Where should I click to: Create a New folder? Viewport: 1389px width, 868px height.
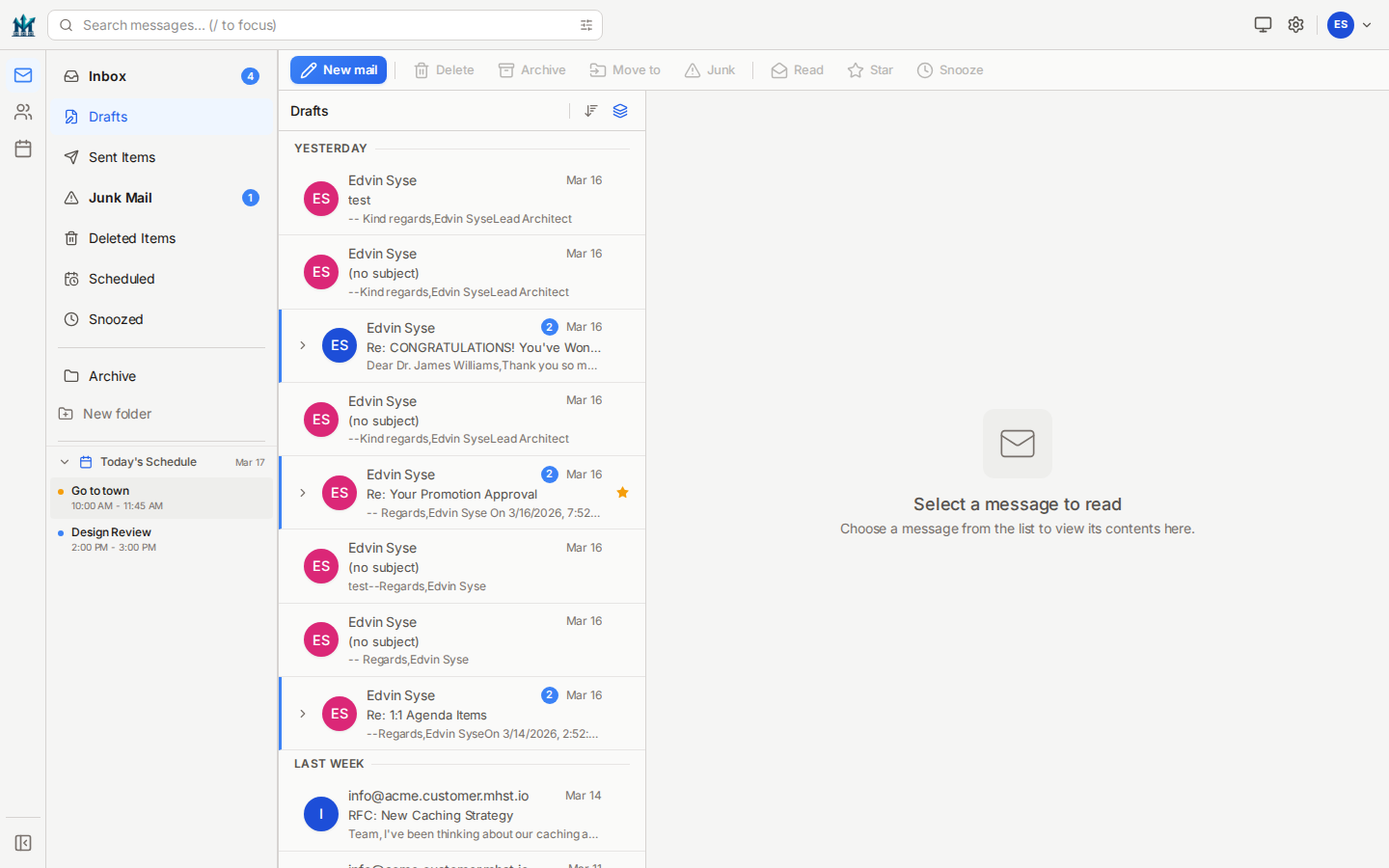(x=117, y=414)
